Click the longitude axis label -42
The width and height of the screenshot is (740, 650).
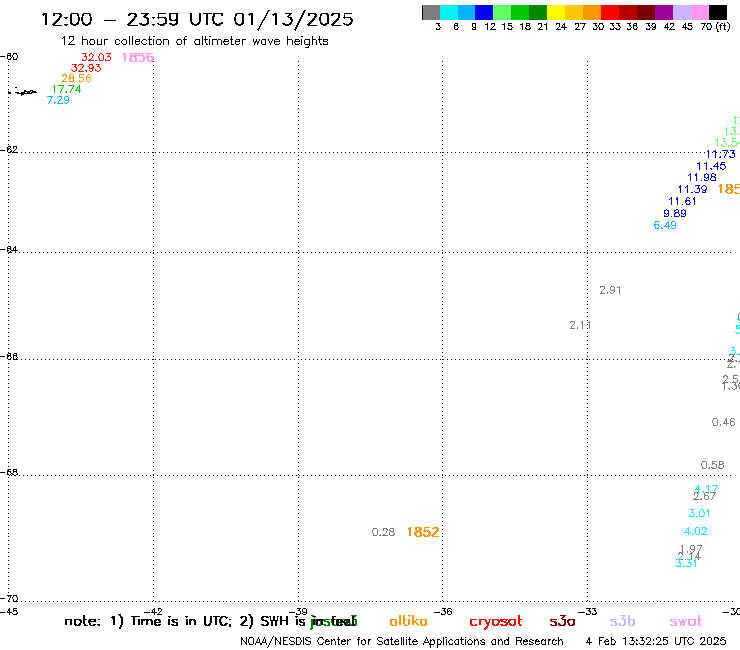153,612
